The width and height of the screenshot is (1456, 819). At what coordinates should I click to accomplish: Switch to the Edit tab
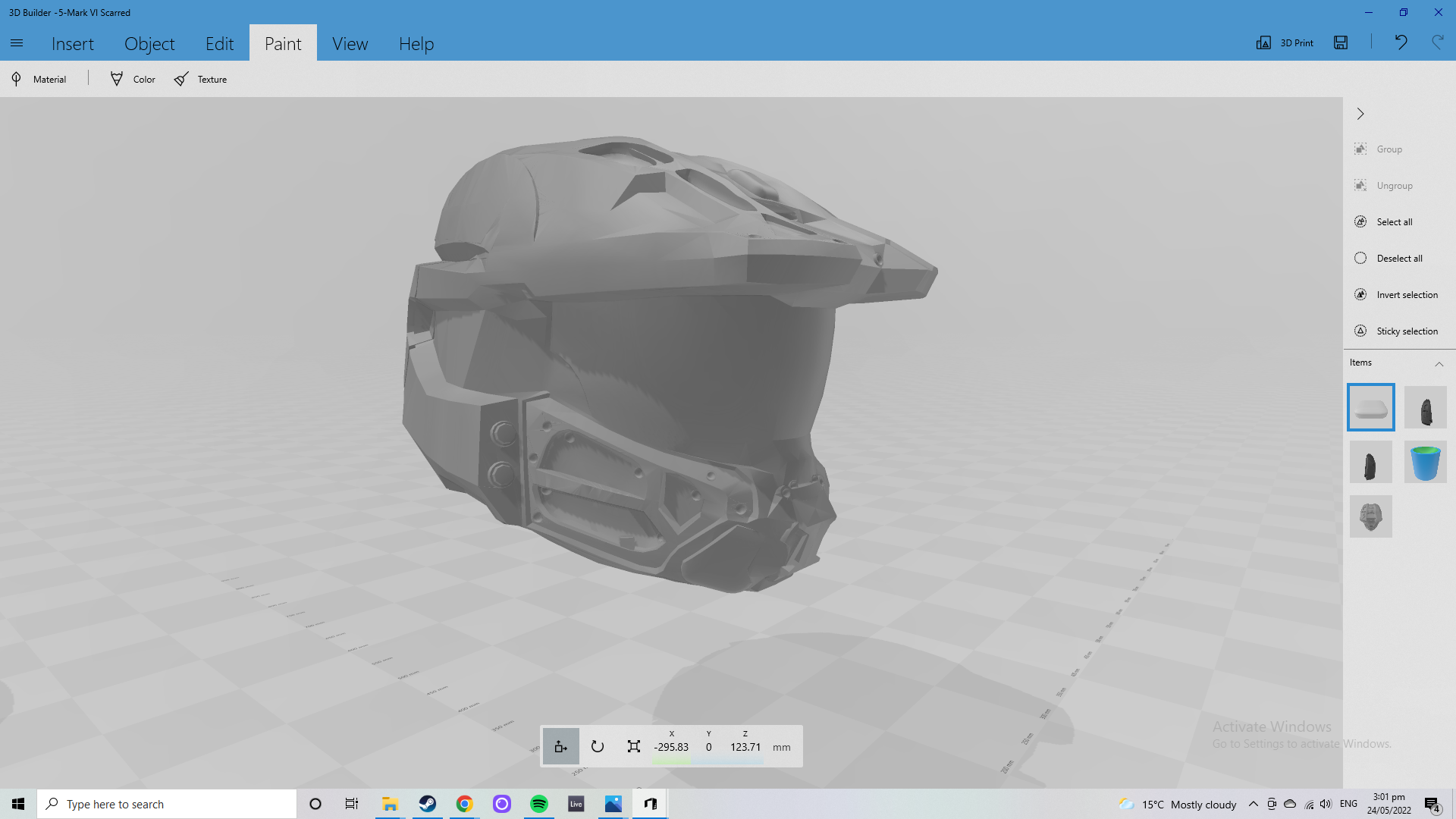(219, 43)
